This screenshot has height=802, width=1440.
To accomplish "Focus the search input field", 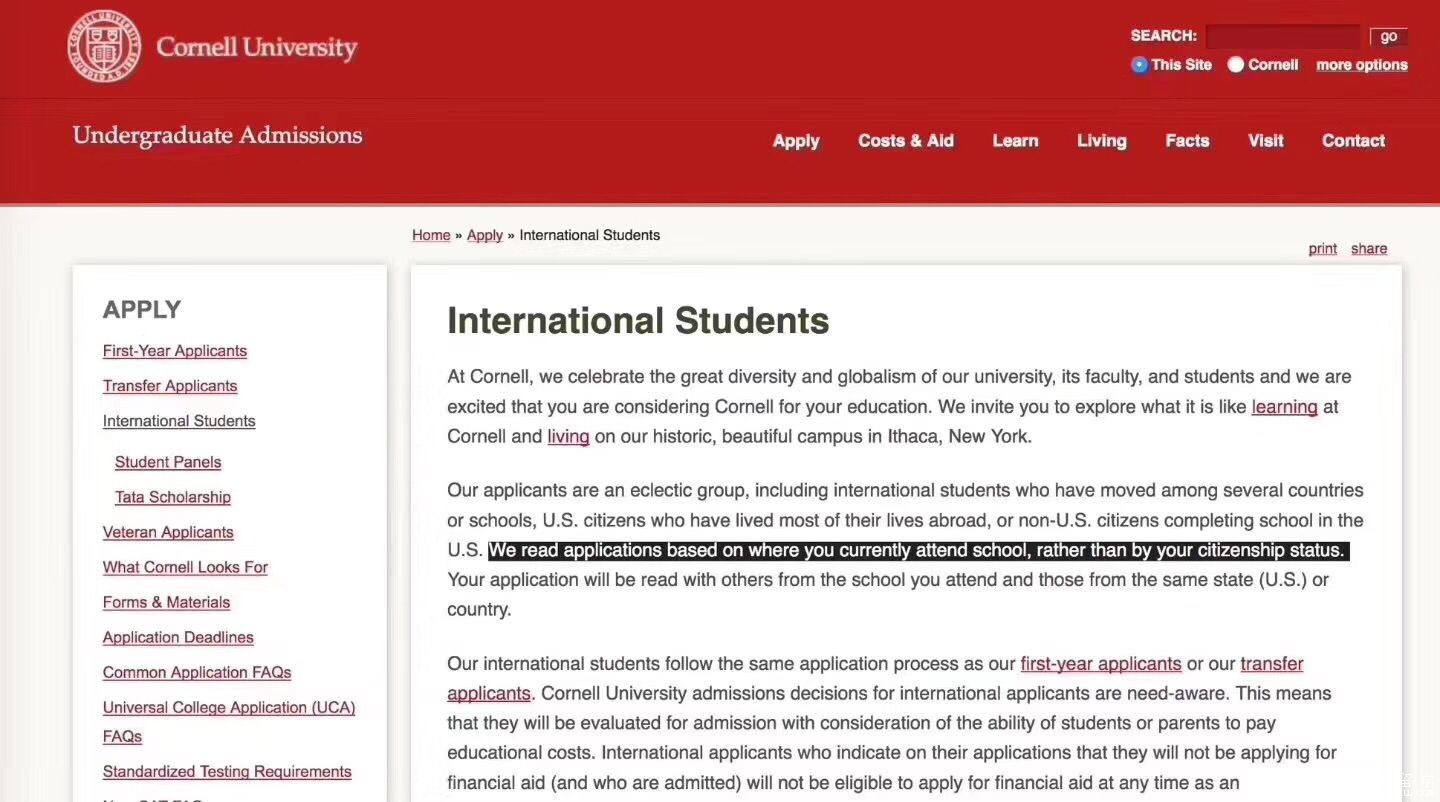I will (1283, 36).
